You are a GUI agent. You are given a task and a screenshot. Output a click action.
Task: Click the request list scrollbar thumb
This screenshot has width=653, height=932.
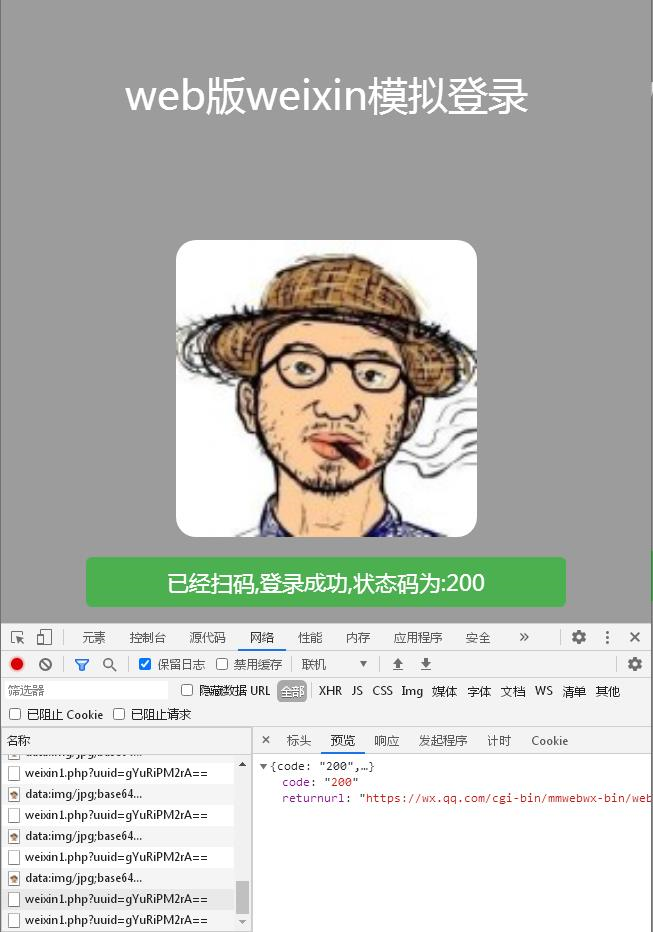click(242, 896)
